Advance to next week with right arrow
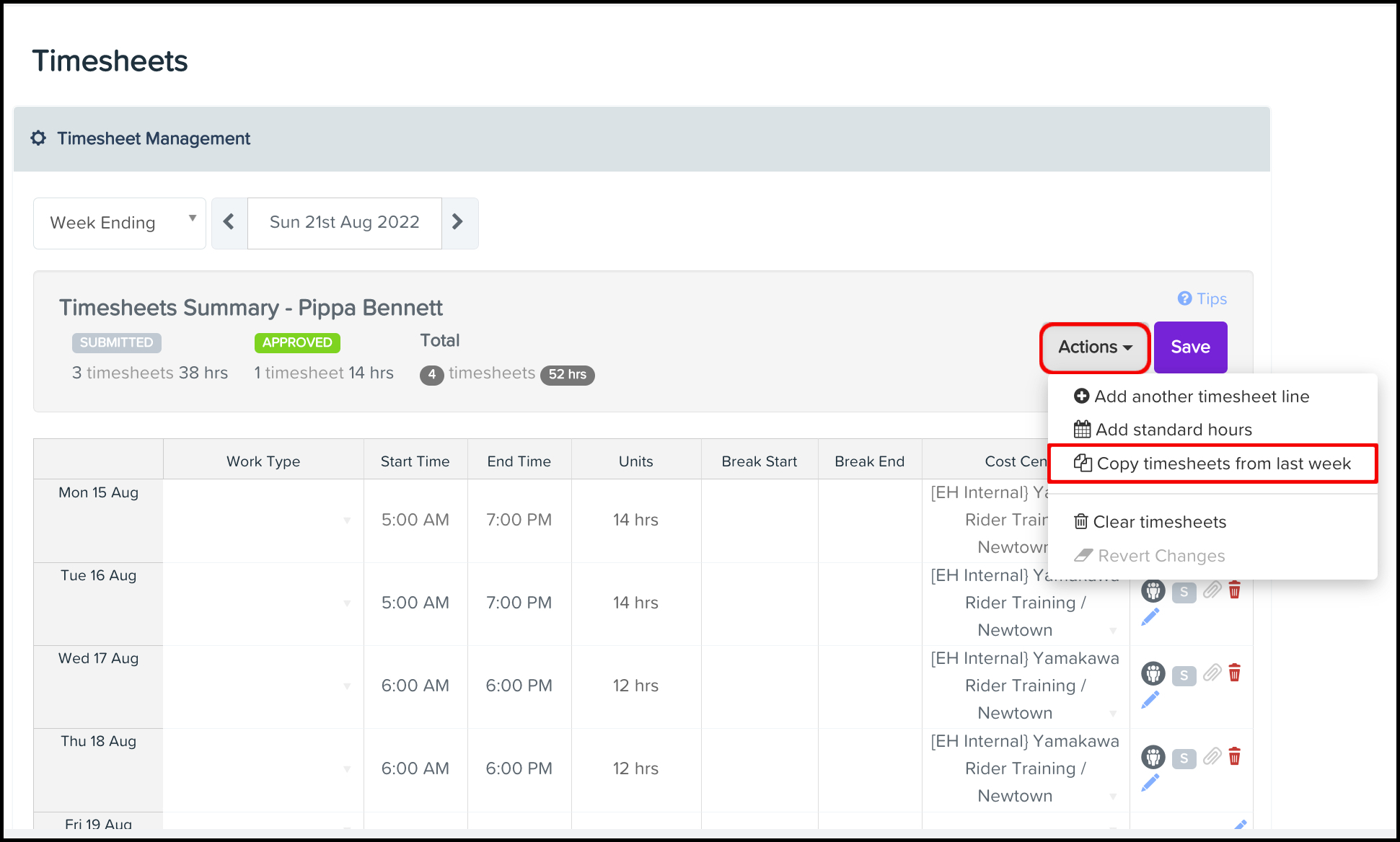 click(458, 222)
